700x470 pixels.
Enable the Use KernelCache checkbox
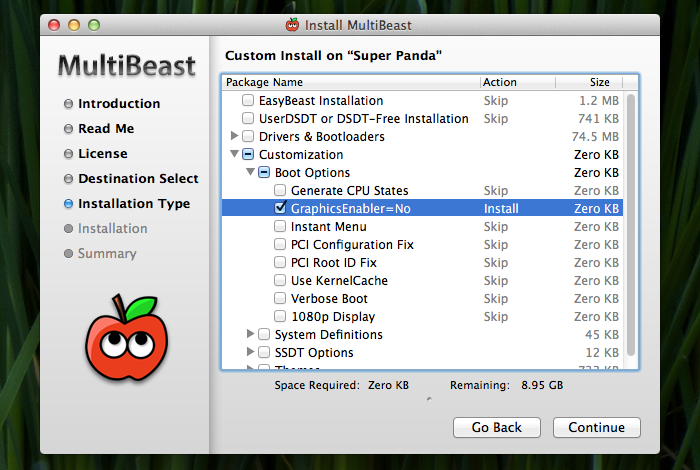pyautogui.click(x=280, y=280)
